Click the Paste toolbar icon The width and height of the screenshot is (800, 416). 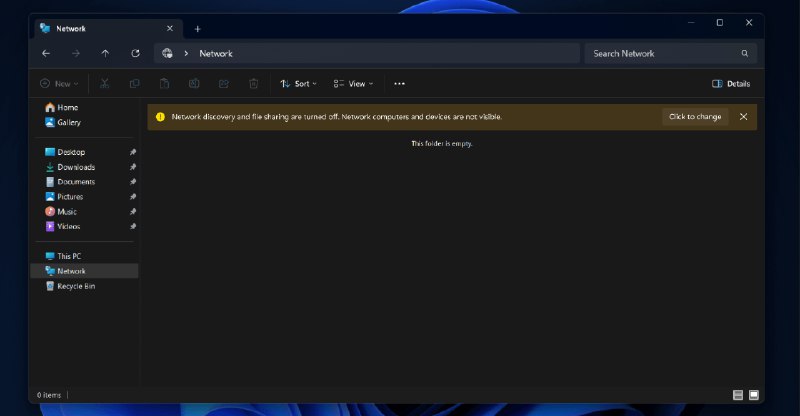pos(164,84)
